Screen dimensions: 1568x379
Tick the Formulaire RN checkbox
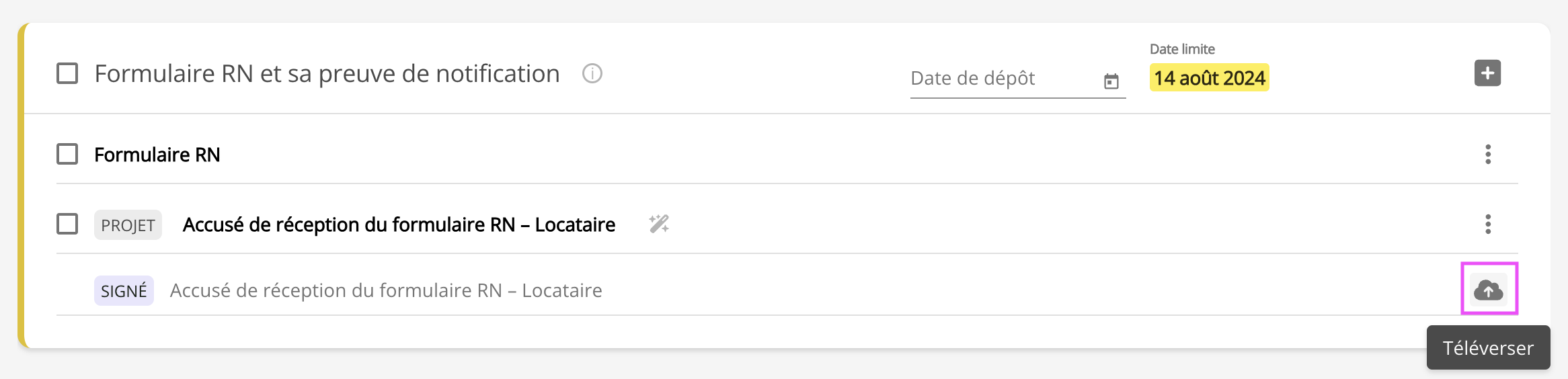[x=67, y=155]
